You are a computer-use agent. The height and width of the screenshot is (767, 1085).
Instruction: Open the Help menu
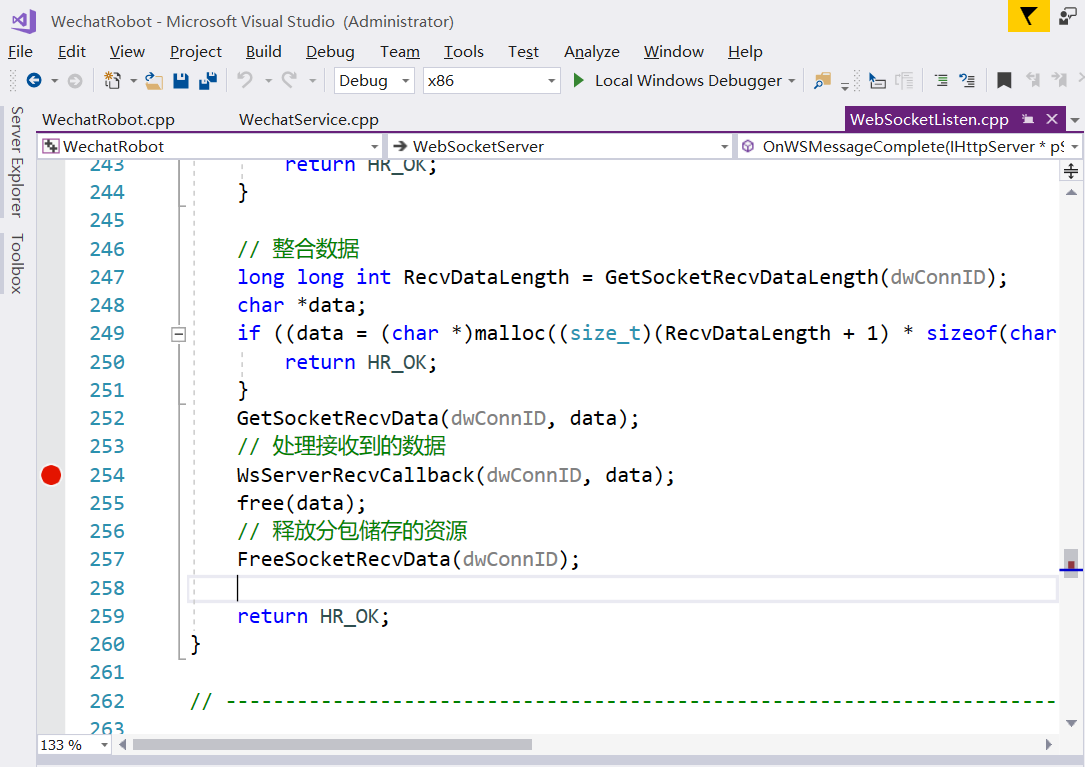click(x=745, y=52)
